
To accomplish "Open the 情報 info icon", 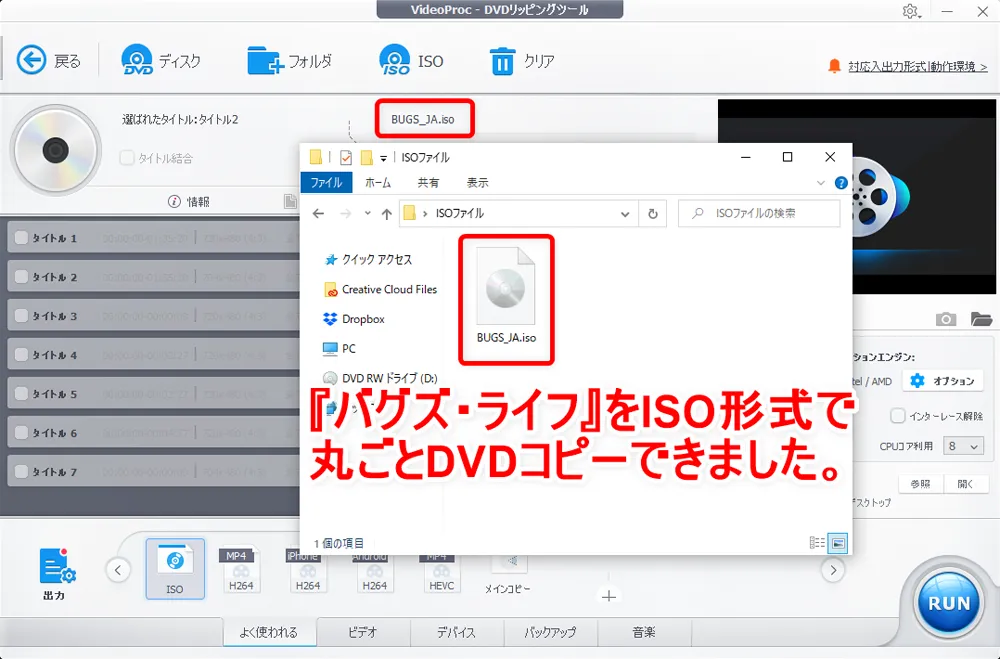I will [x=174, y=202].
